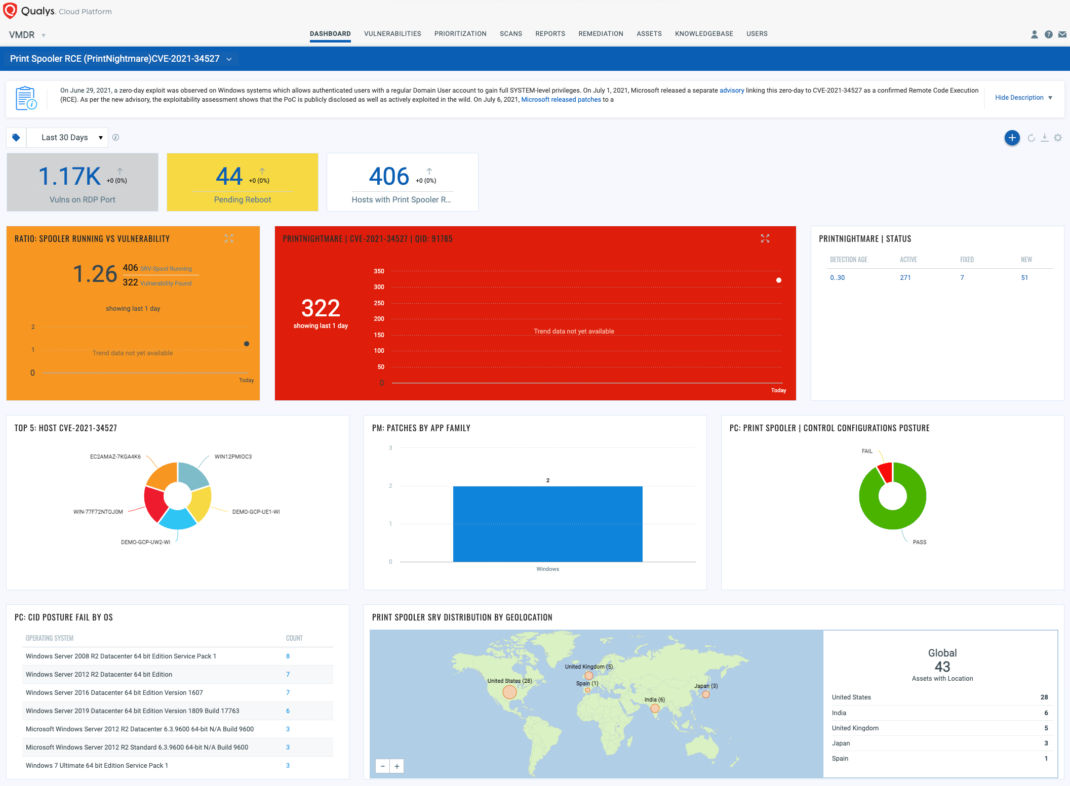Click the Japan map bubble
Image resolution: width=1070 pixels, height=786 pixels.
pos(706,694)
